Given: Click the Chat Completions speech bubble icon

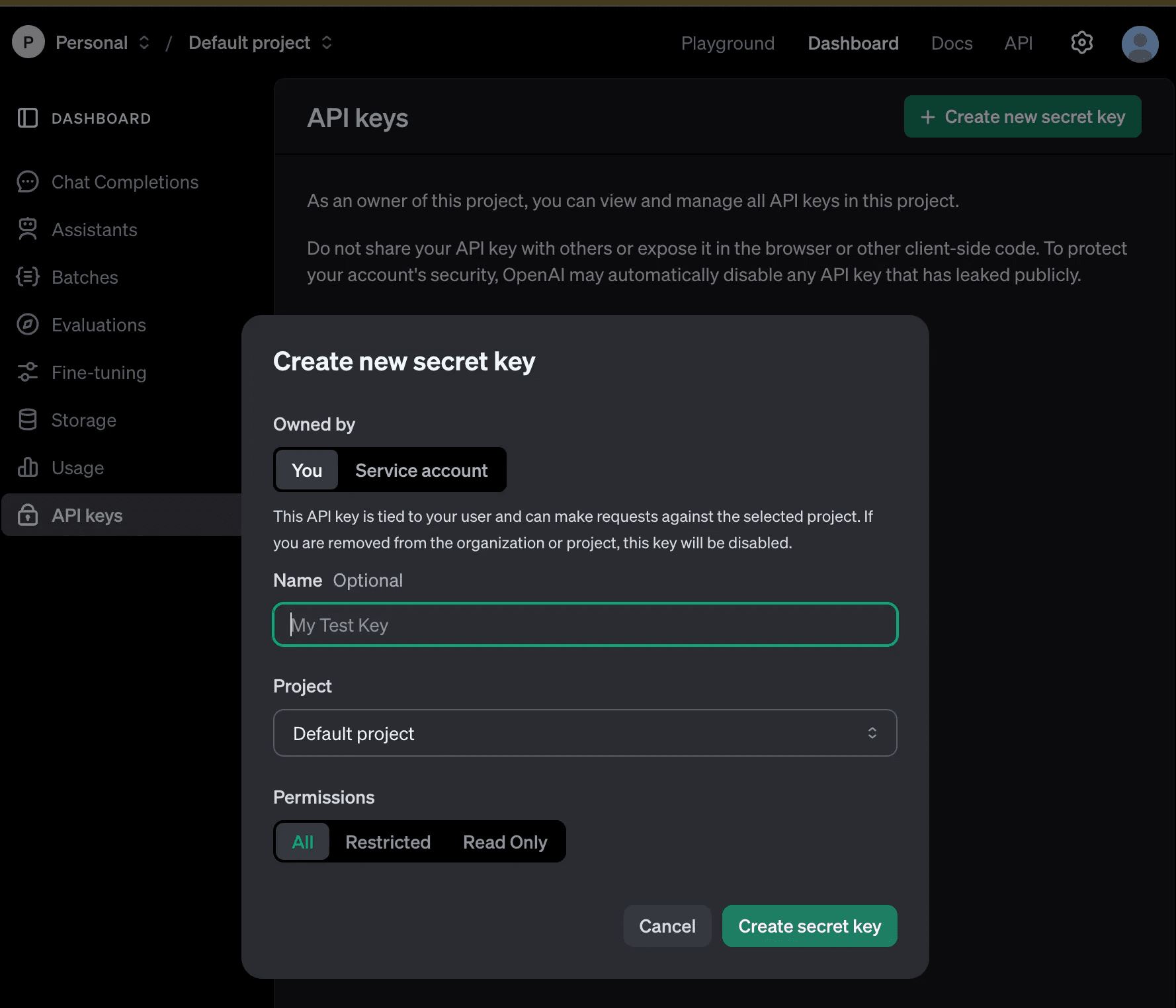Looking at the screenshot, I should (x=28, y=182).
